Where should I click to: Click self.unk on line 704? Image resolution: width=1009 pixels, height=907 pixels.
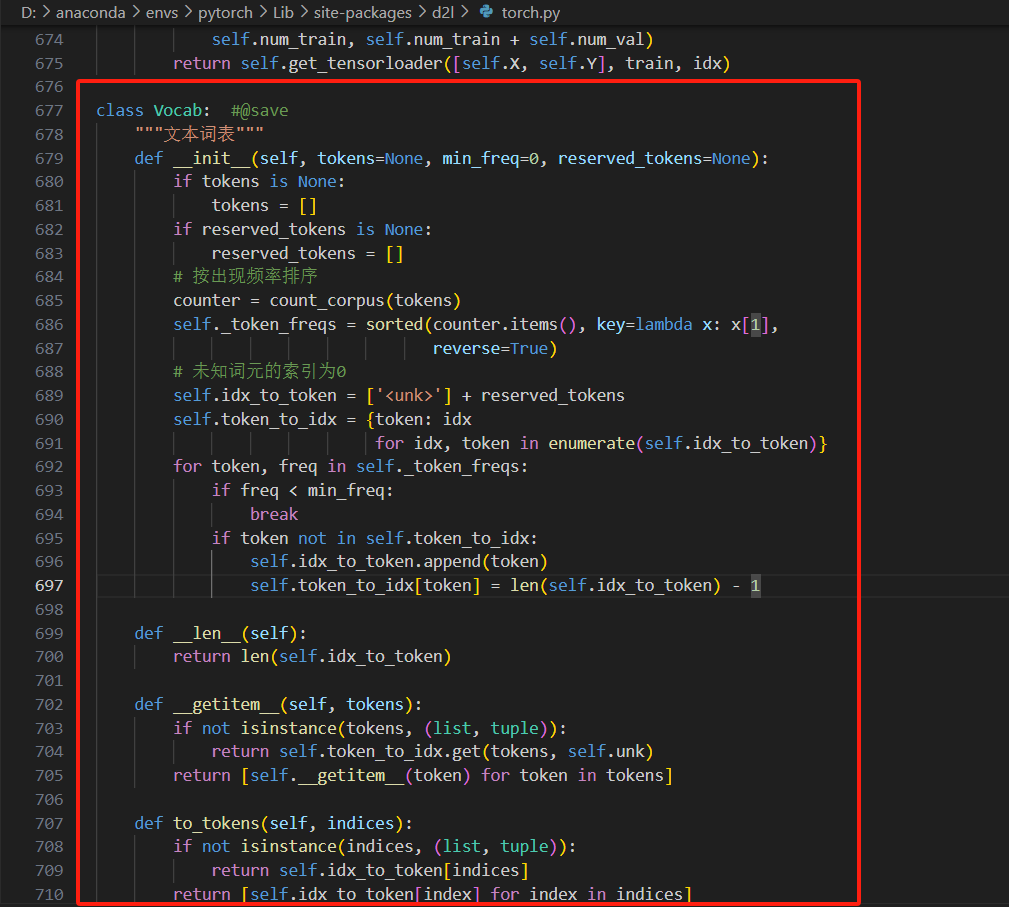(x=606, y=752)
